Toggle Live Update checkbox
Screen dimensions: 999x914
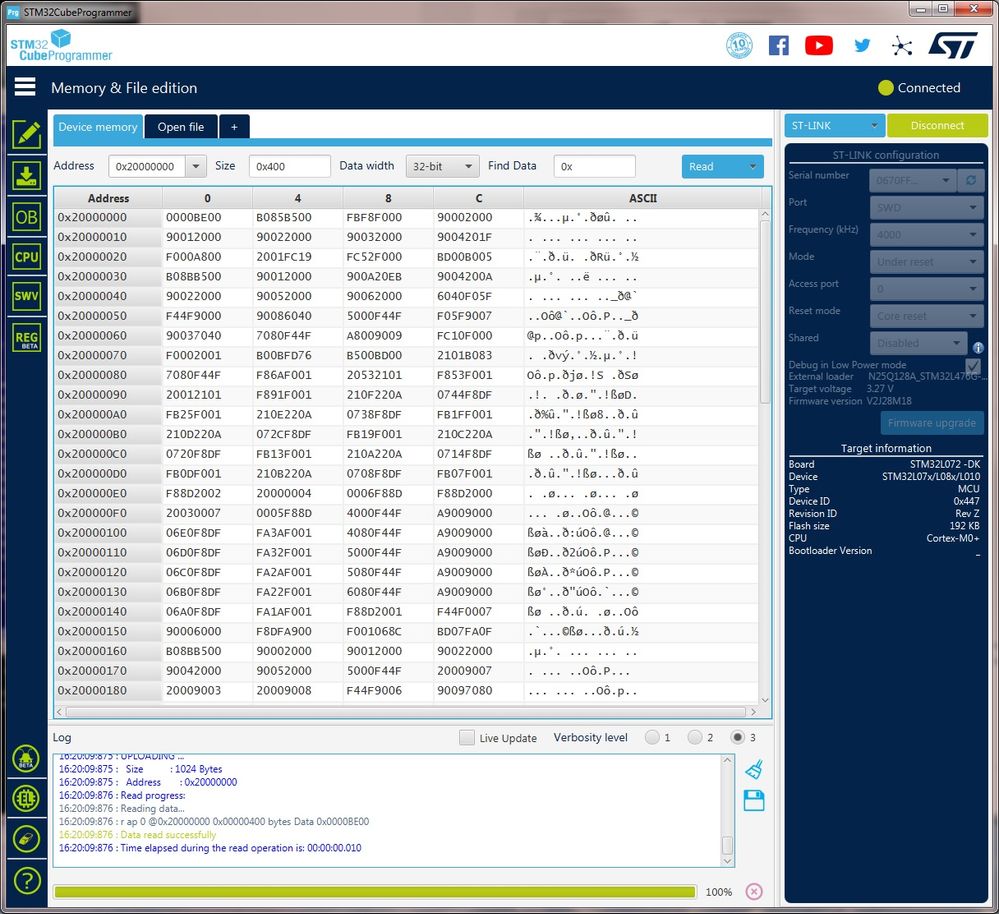tap(467, 738)
